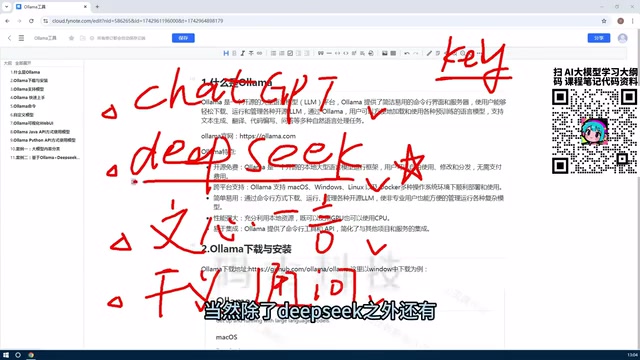Open the tab search dropdown arrow
Screen dimensions: 640x360
click(7, 7)
